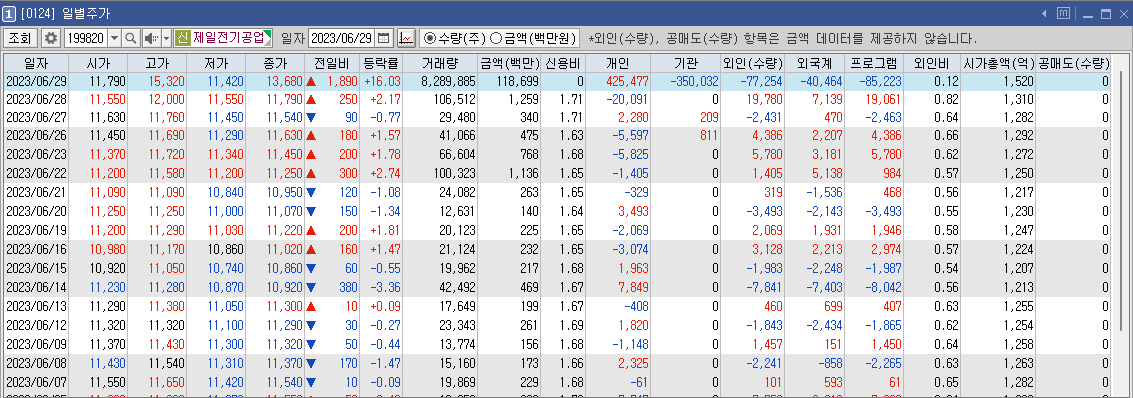Viewport: 1133px width, 398px height.
Task: Click the market cap value 1,520
Action: click(1020, 82)
